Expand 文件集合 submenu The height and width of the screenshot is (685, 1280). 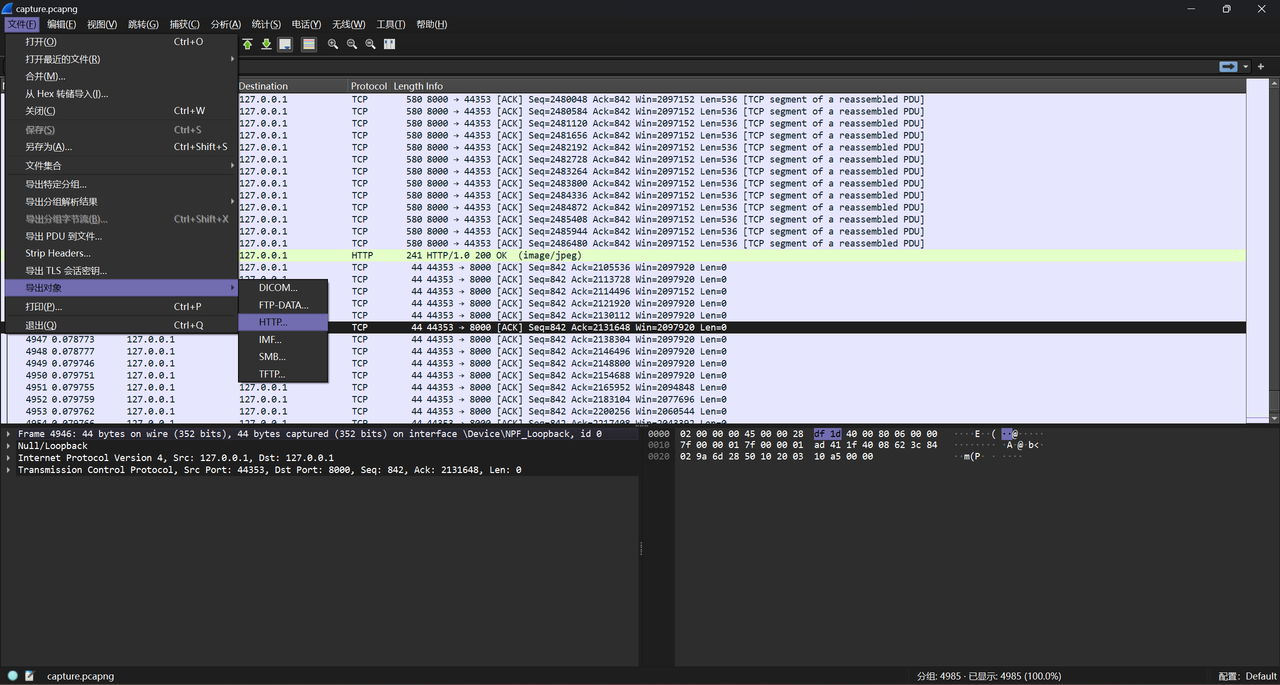tap(121, 165)
